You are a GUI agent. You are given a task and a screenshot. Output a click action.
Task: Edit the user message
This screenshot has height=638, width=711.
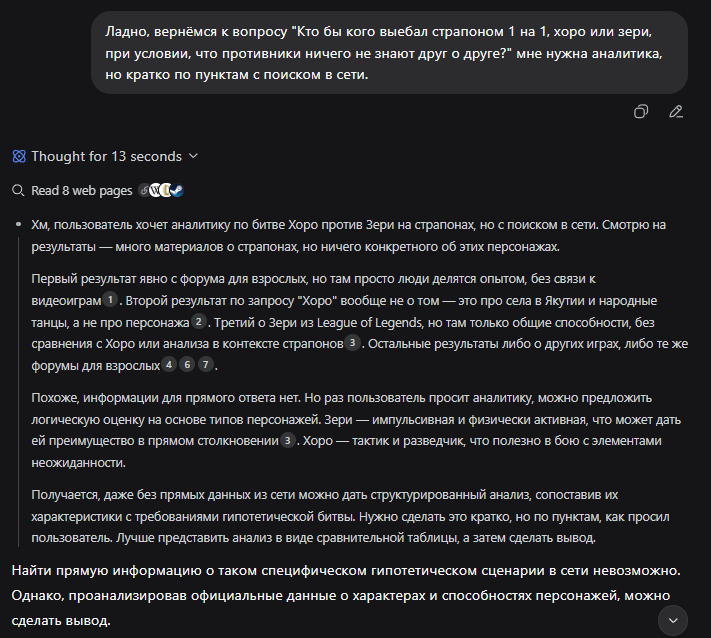tap(676, 111)
